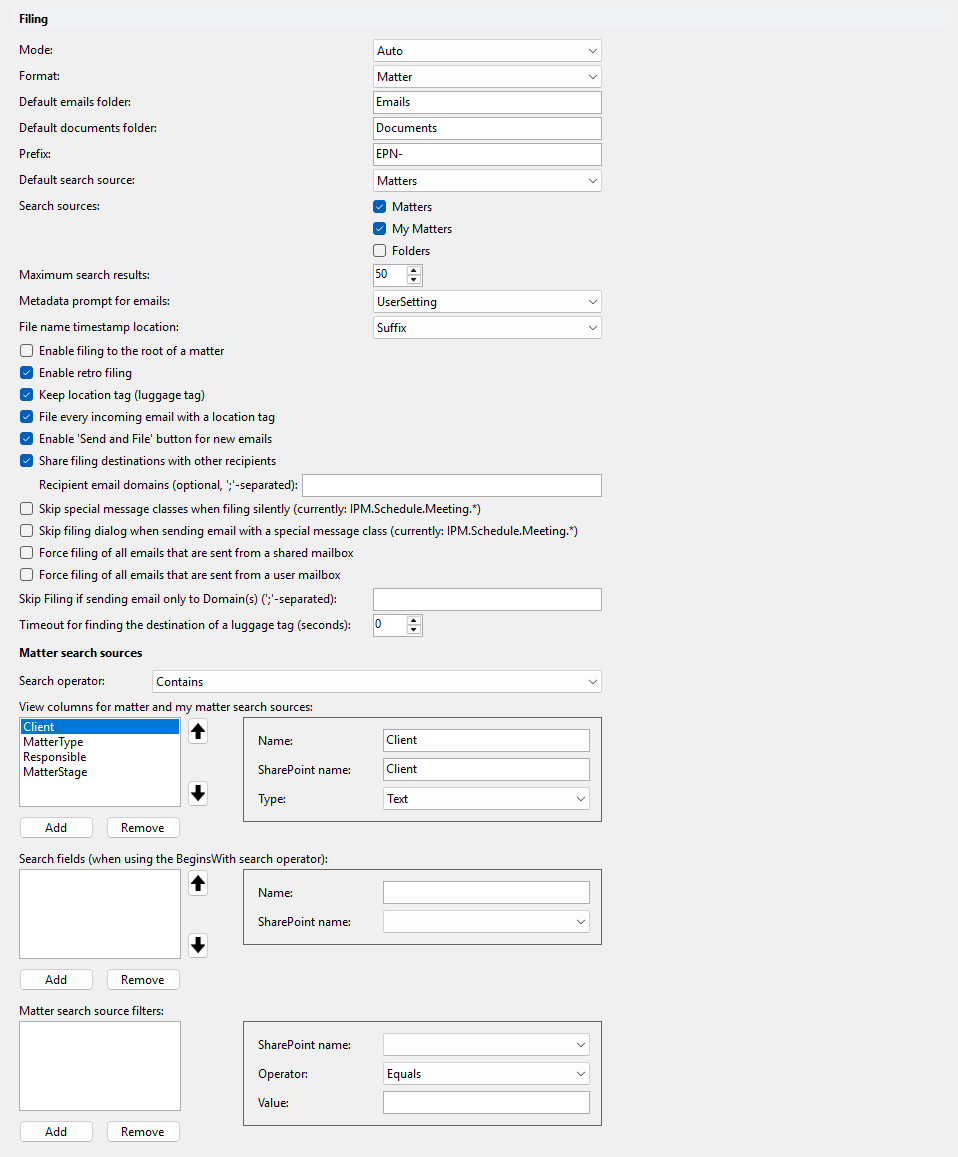This screenshot has height=1157, width=958.
Task: Move search field up with arrow
Action: pos(198,883)
